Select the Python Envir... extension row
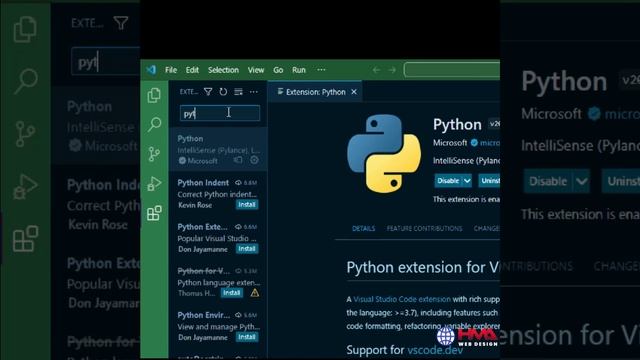 [218, 326]
